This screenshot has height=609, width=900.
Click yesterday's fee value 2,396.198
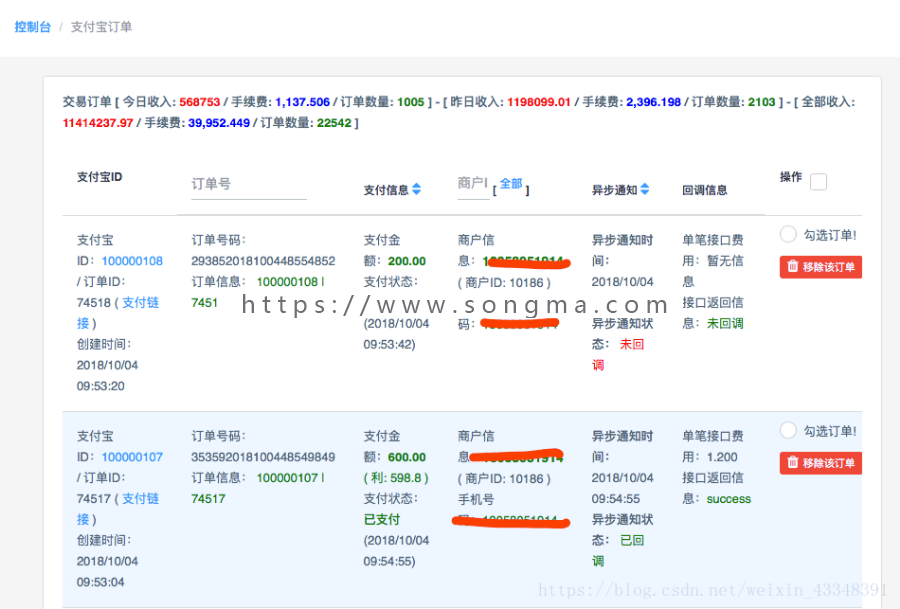coord(653,102)
